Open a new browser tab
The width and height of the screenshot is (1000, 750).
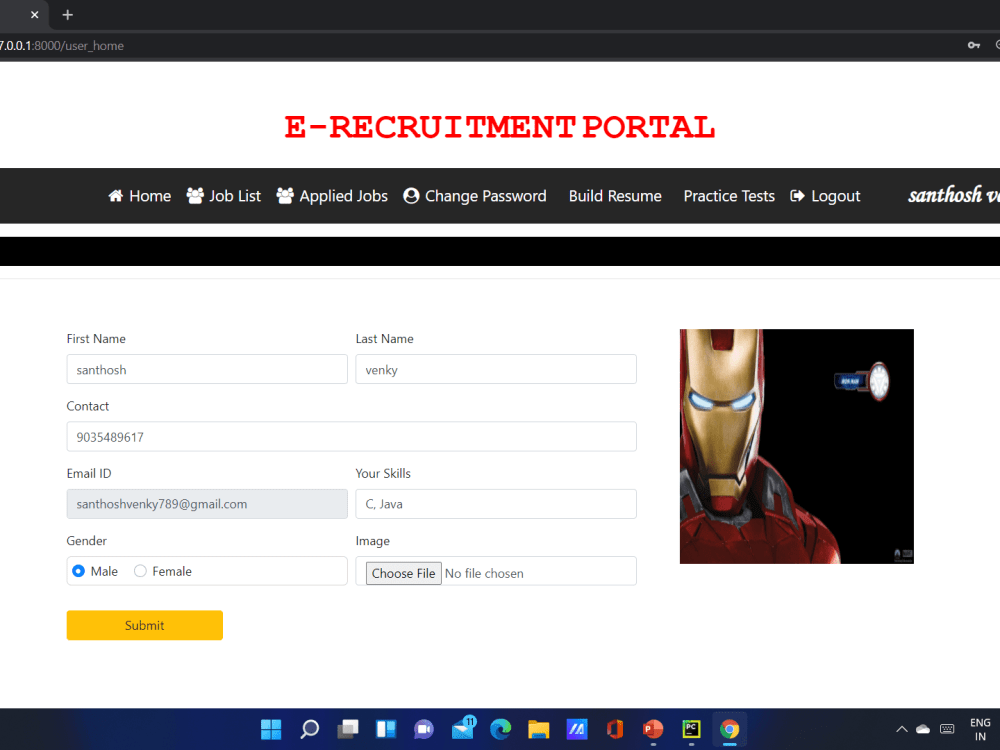[x=67, y=15]
